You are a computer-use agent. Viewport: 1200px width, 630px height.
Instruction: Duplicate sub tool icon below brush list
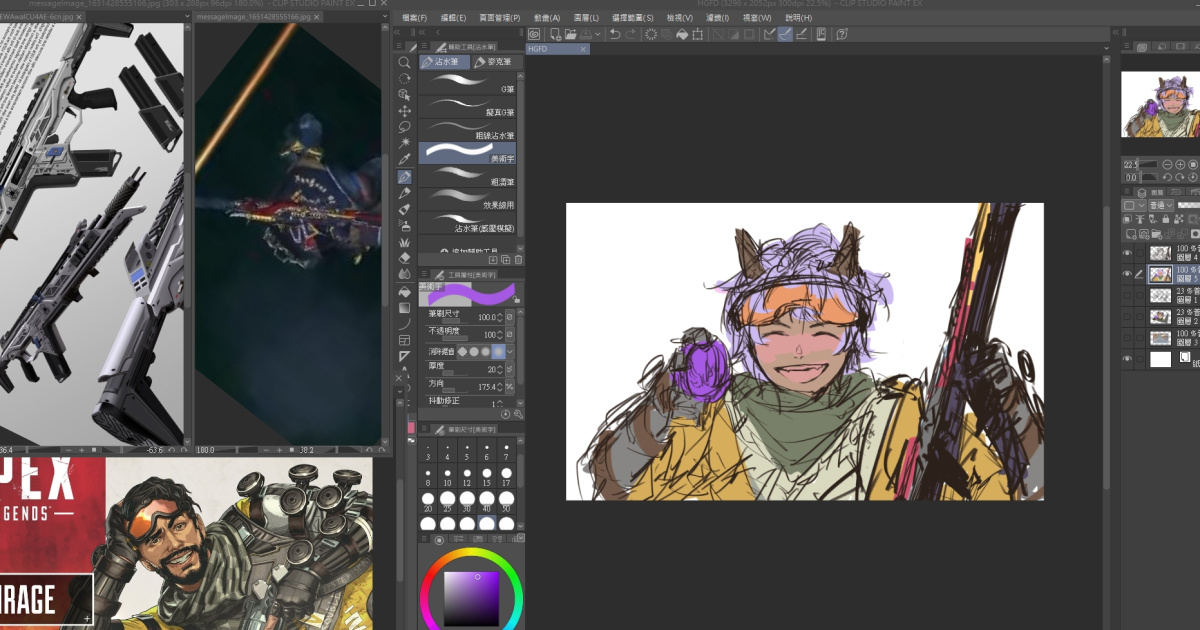506,260
